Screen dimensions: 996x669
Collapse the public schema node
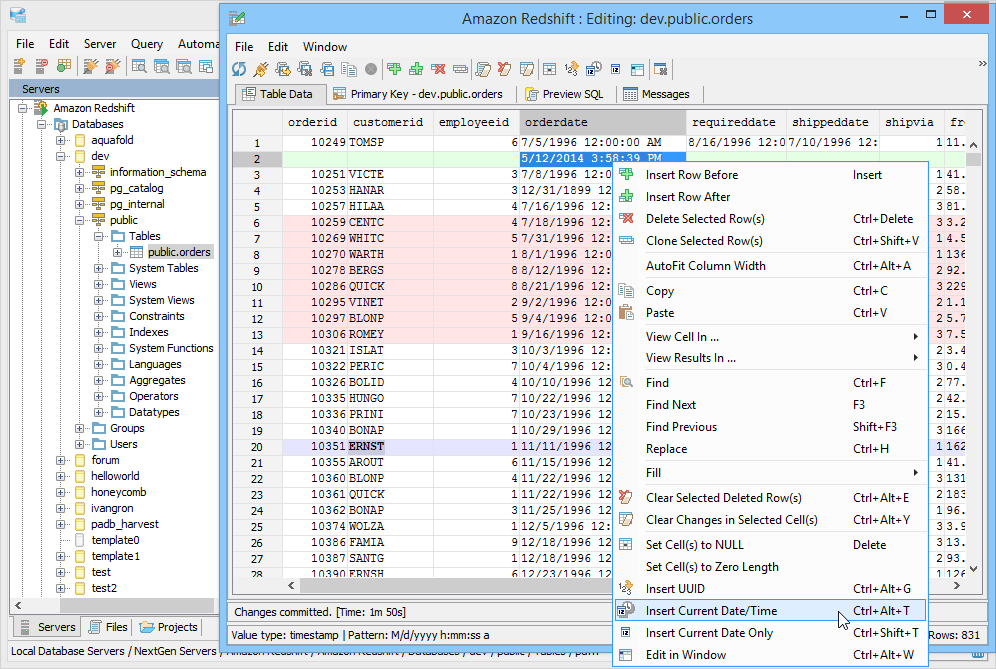pyautogui.click(x=80, y=220)
